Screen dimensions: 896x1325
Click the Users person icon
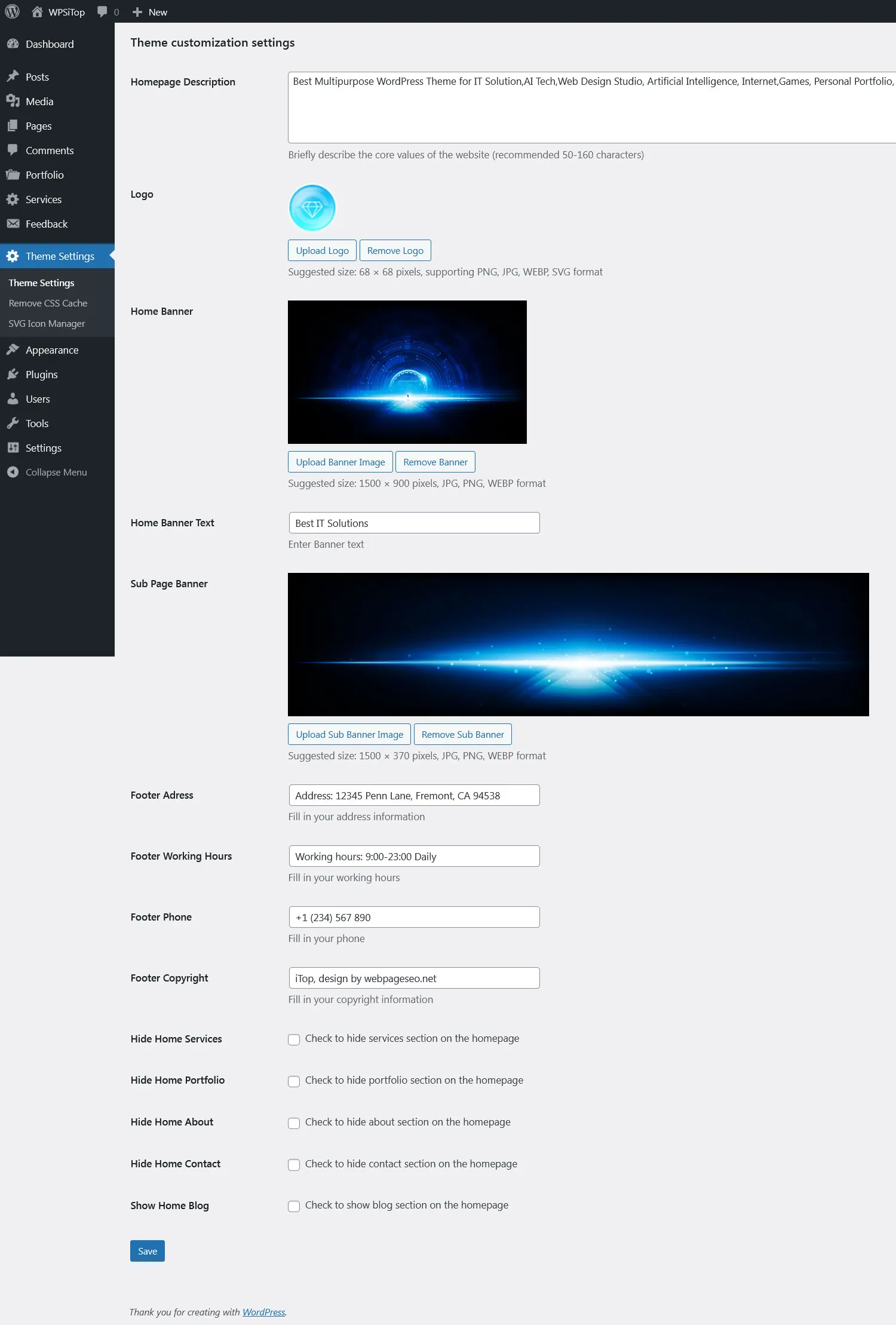click(x=13, y=398)
